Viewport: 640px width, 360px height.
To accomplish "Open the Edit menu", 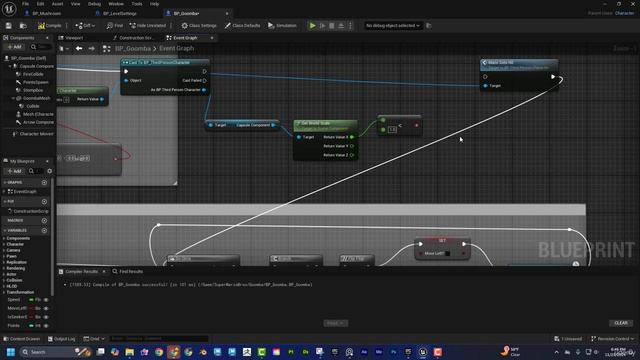I will (40, 4).
